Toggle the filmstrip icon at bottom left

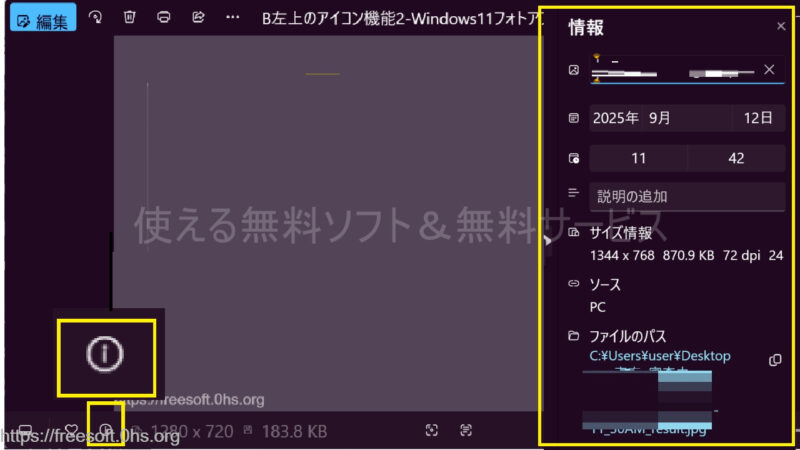(25, 431)
